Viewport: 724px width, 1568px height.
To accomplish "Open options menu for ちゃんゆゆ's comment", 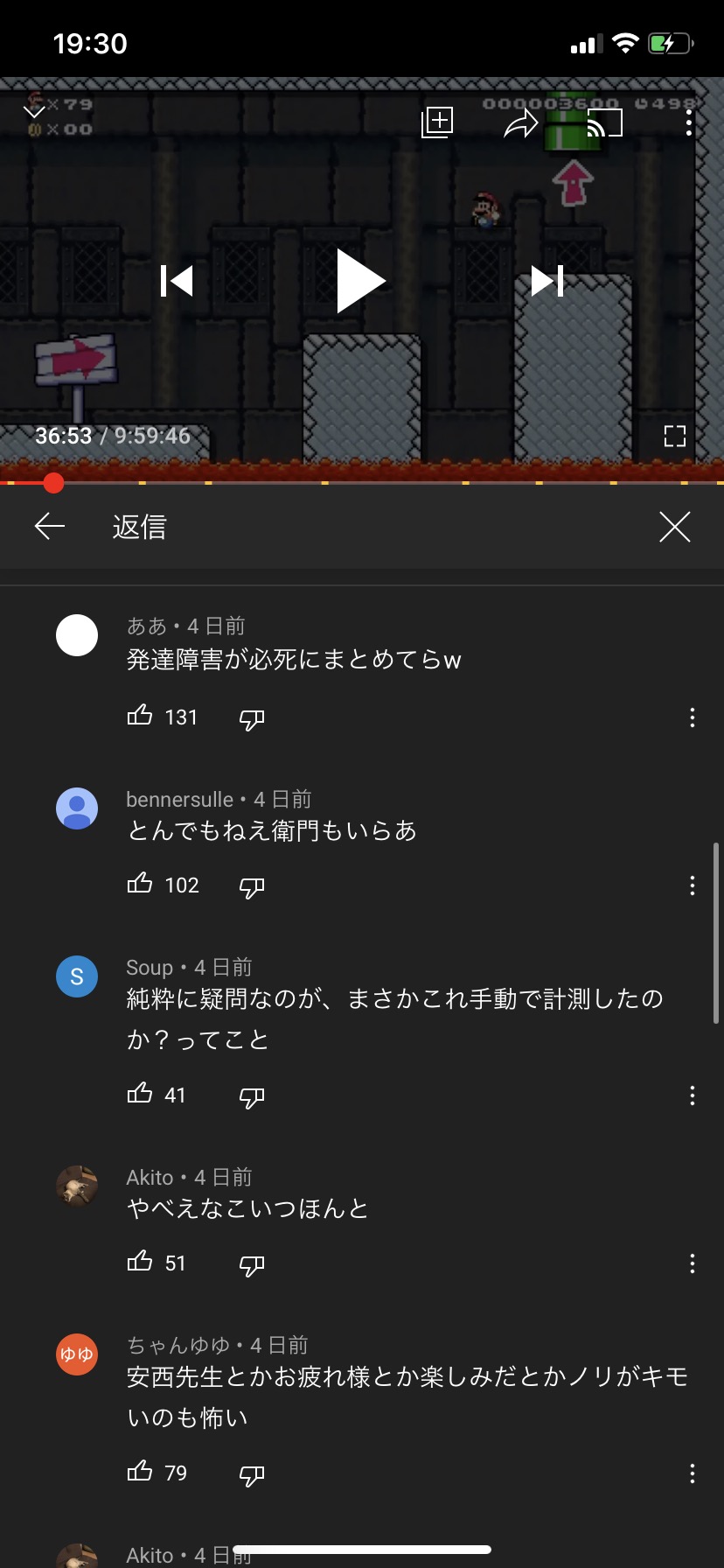I will (x=693, y=1473).
